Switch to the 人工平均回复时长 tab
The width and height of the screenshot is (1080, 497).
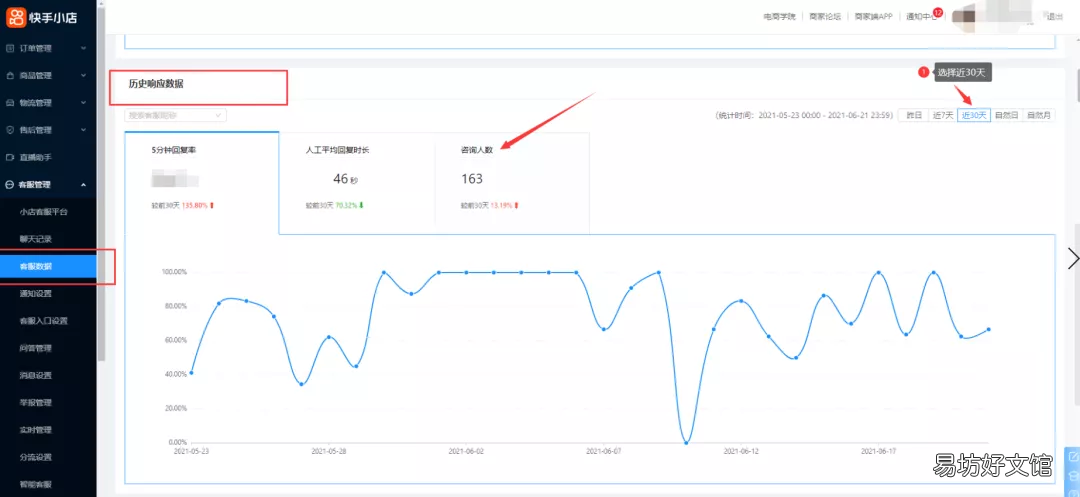coord(357,182)
